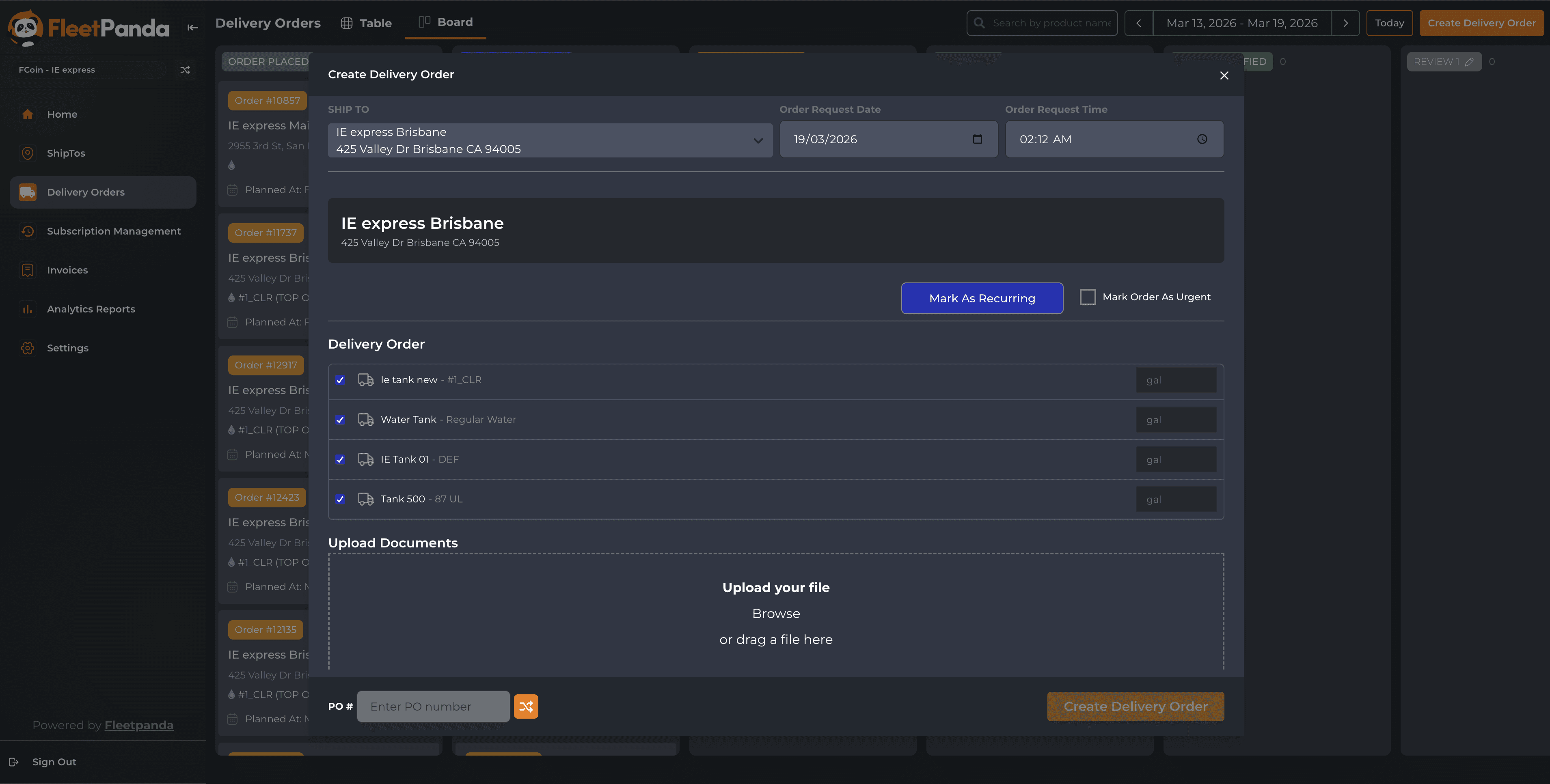1550x784 pixels.
Task: Collapse the sidebar with the arrow icon
Action: [192, 28]
